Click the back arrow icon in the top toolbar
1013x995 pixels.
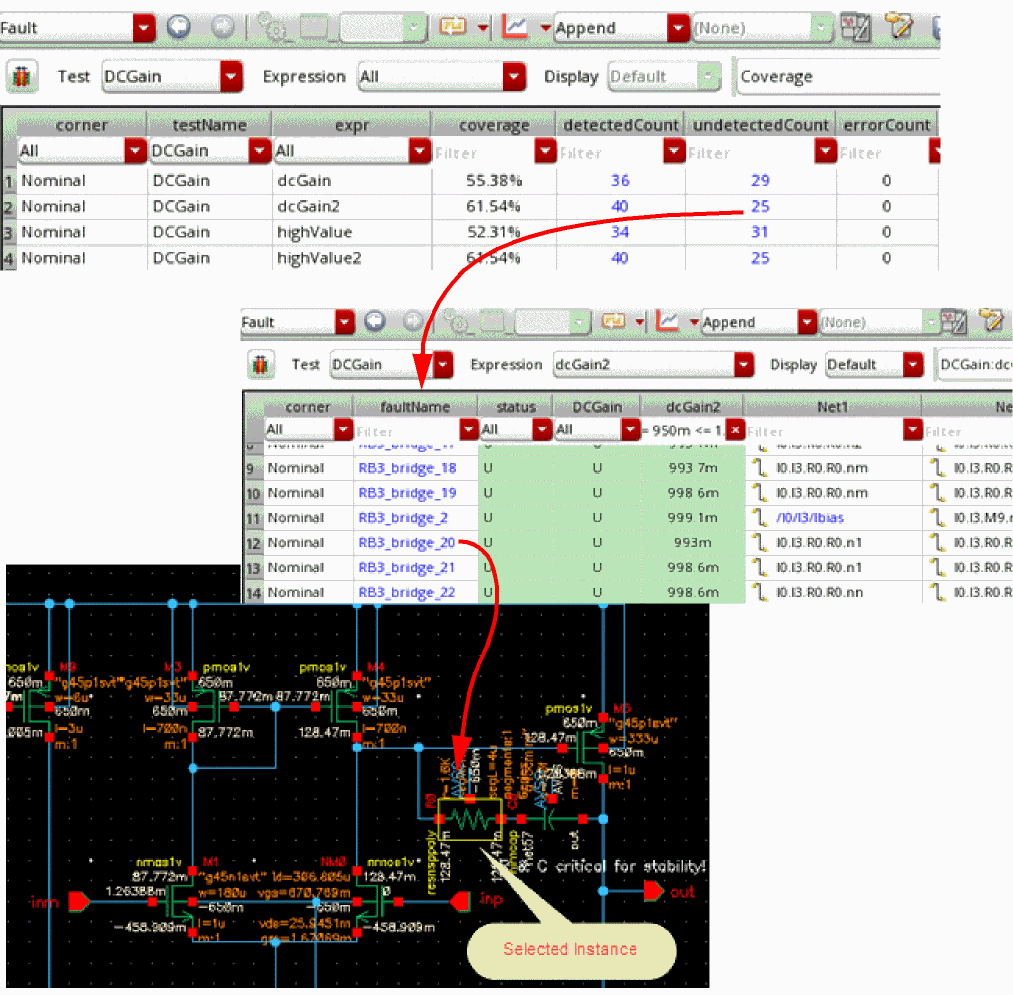[178, 27]
